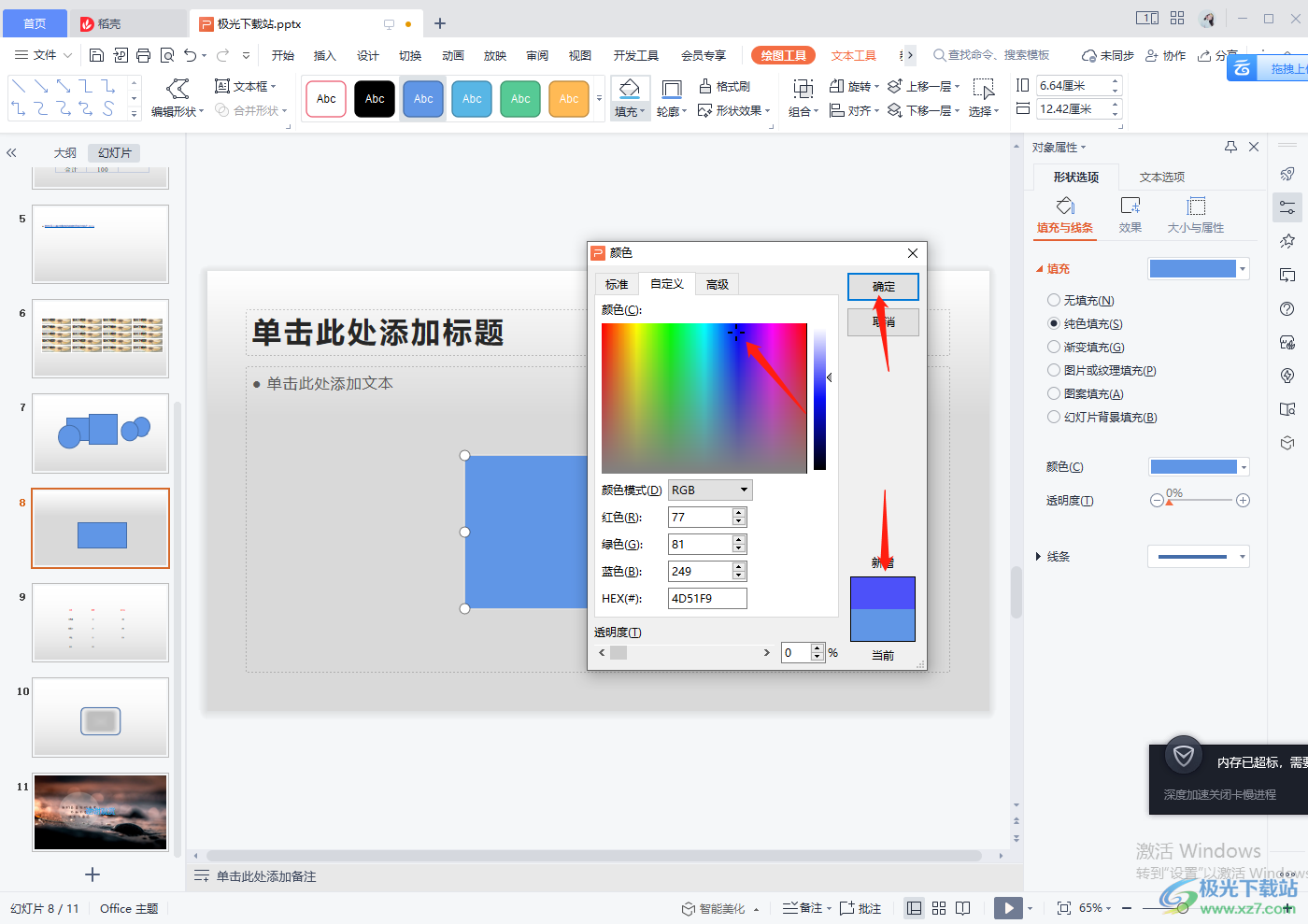
Task: Click the help question mark sidebar icon
Action: tap(1287, 309)
